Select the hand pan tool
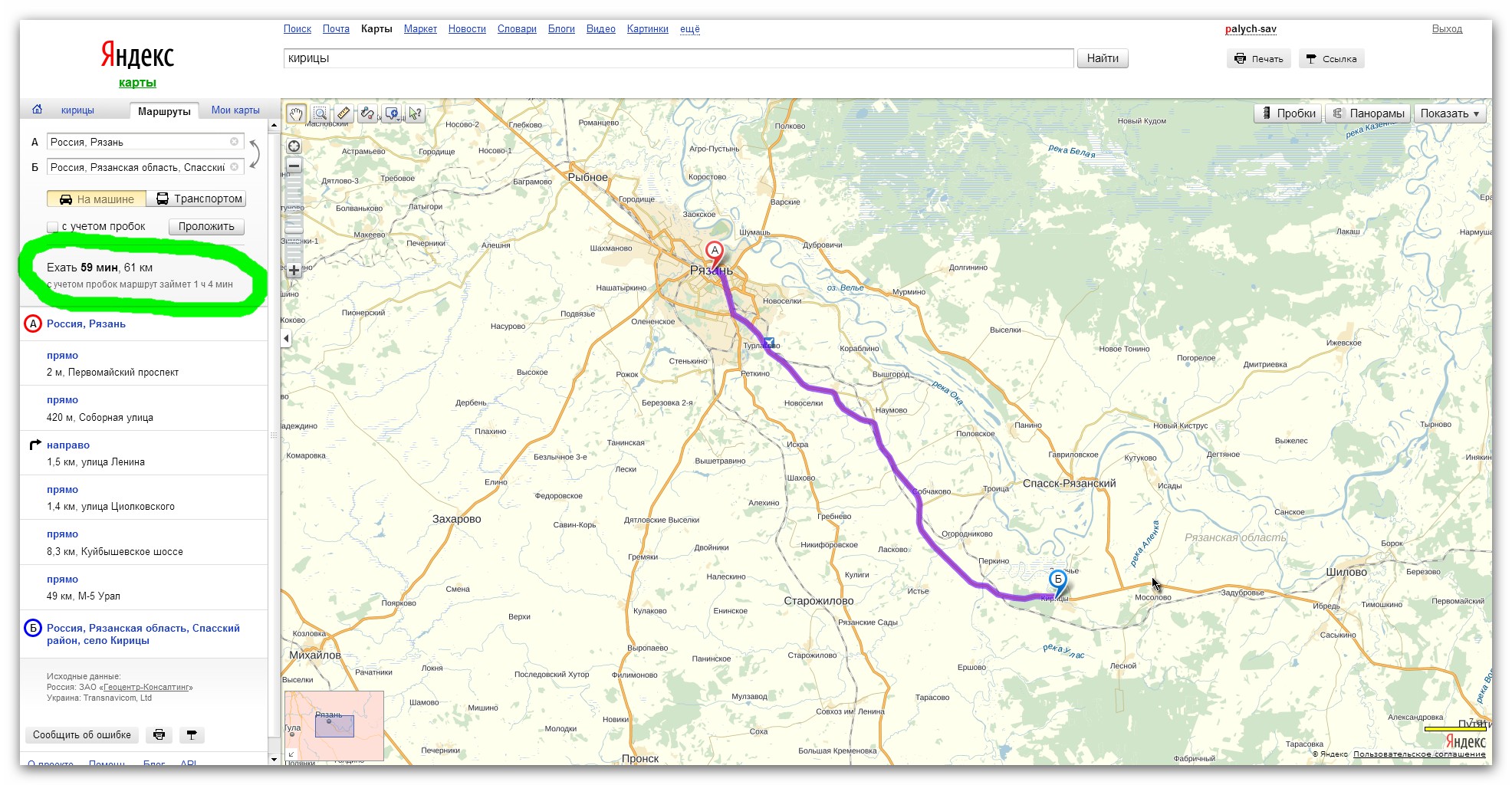This screenshot has width=1512, height=785. pos(296,113)
